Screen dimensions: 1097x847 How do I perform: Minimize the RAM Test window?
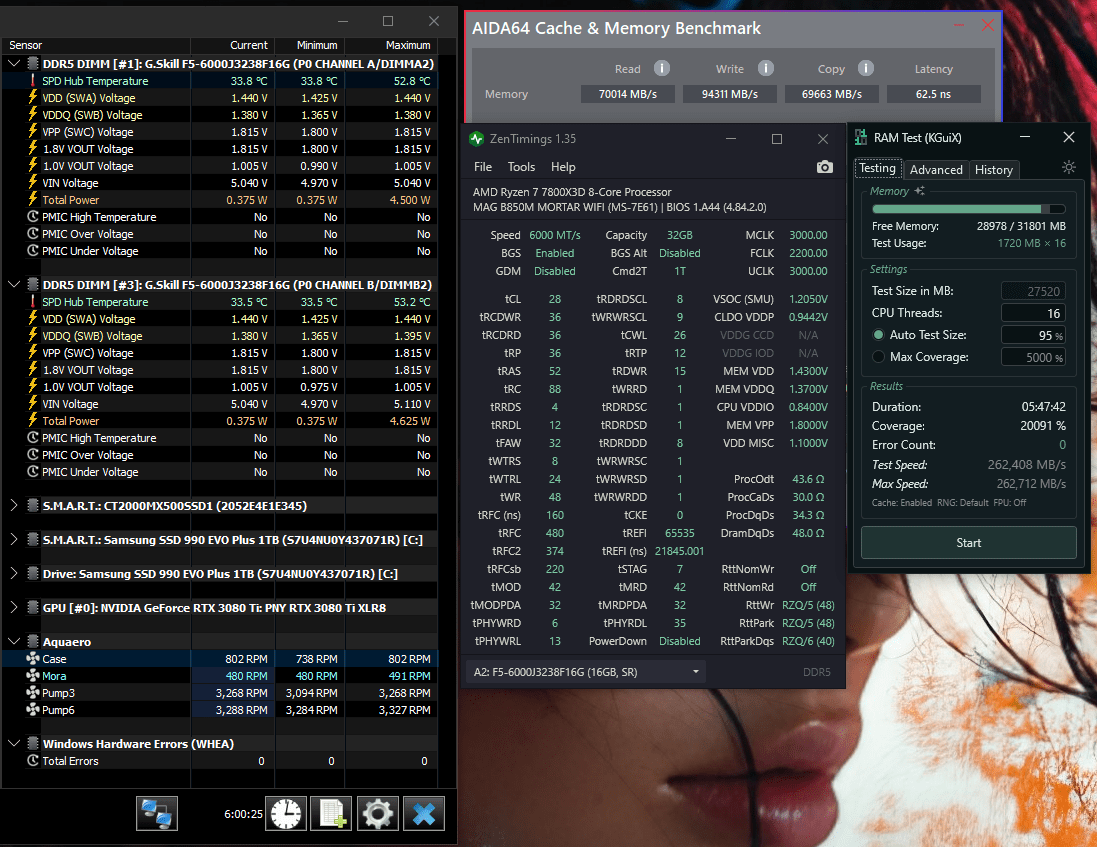(1024, 137)
